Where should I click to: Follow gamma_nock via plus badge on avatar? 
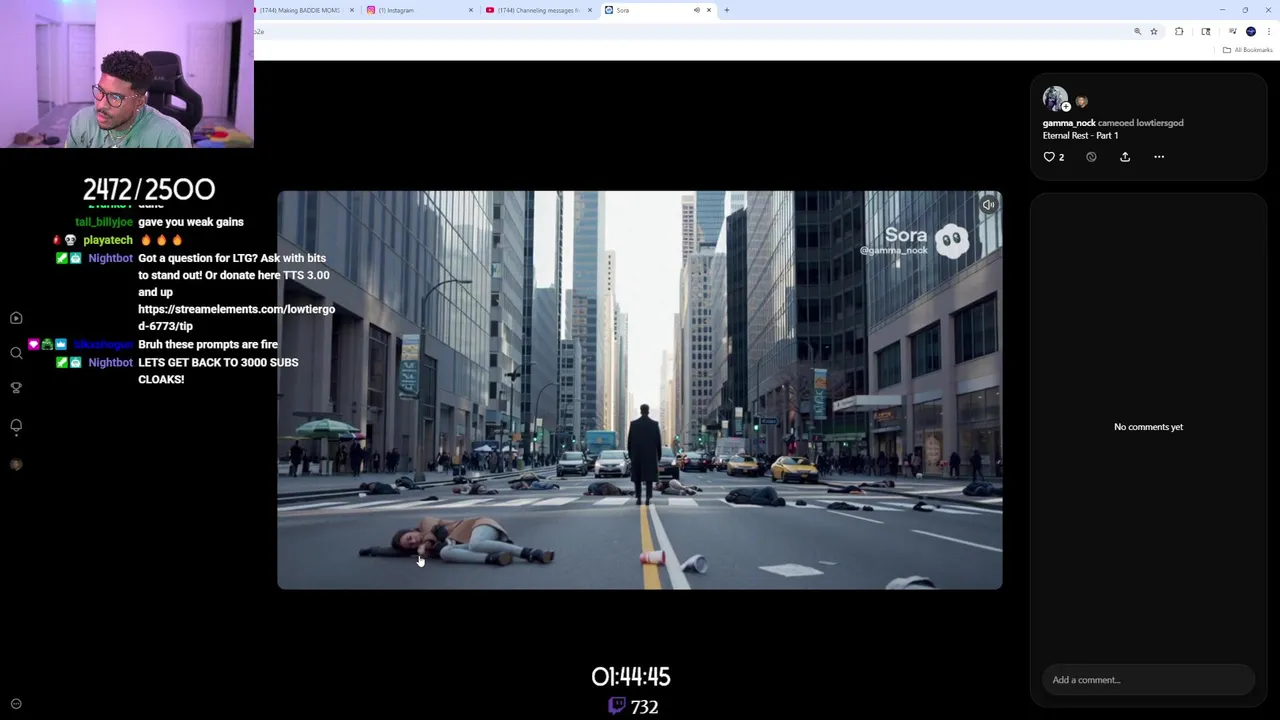coord(1066,107)
